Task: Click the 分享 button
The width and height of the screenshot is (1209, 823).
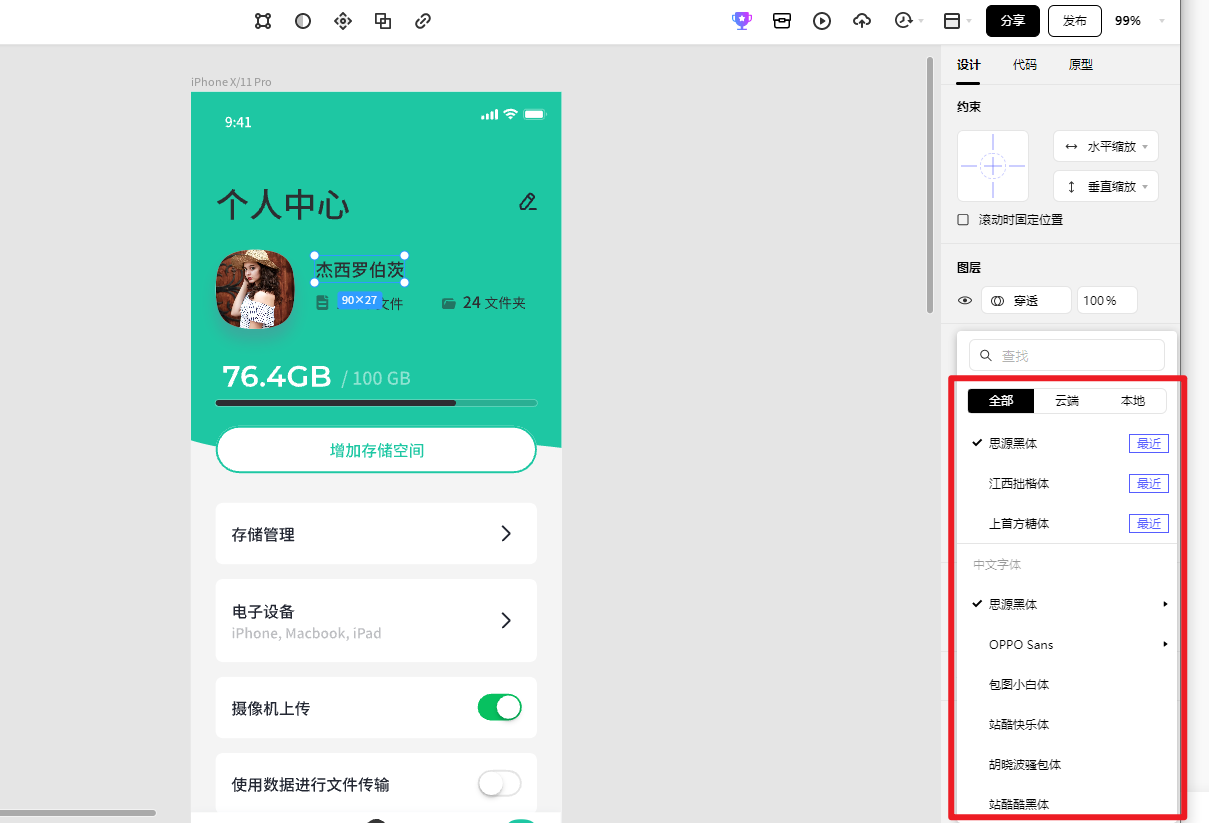Action: point(1013,21)
